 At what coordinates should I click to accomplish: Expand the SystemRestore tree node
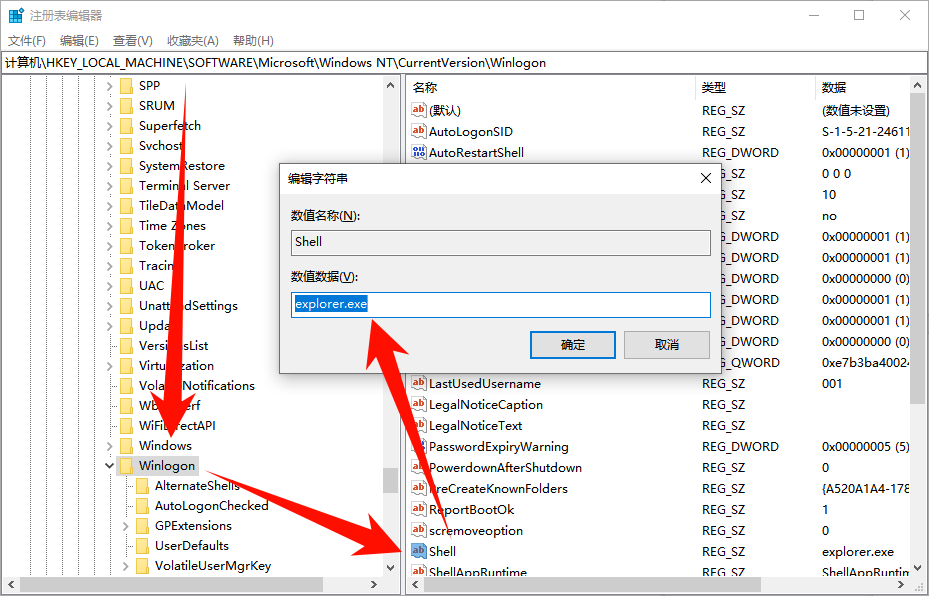[109, 166]
